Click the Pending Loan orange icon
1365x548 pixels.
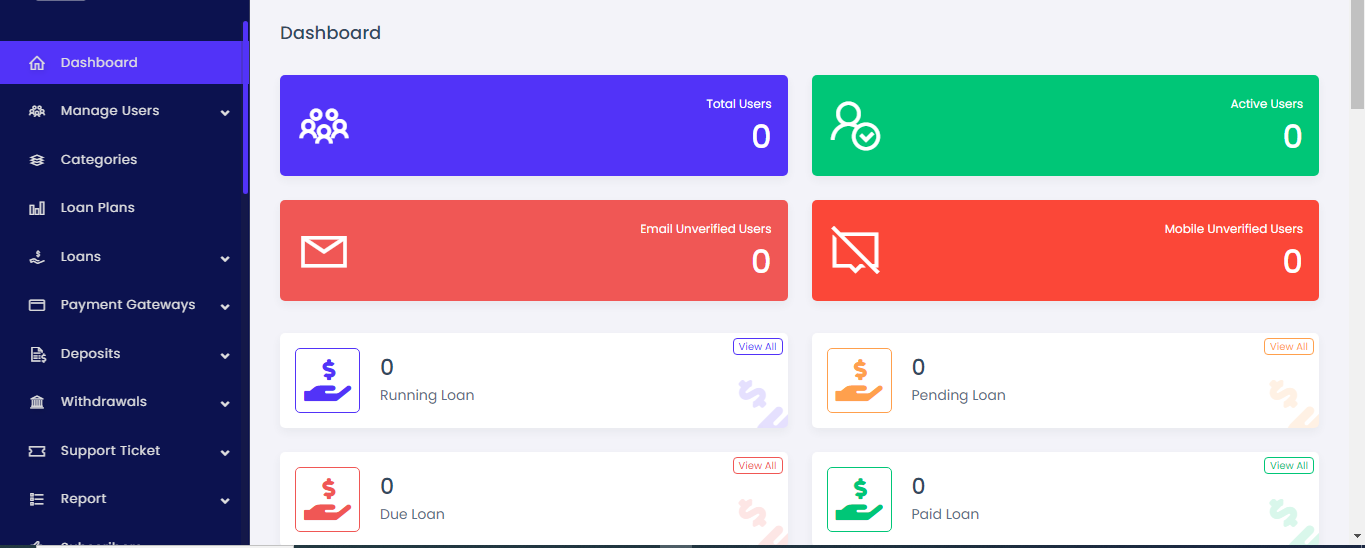click(859, 381)
